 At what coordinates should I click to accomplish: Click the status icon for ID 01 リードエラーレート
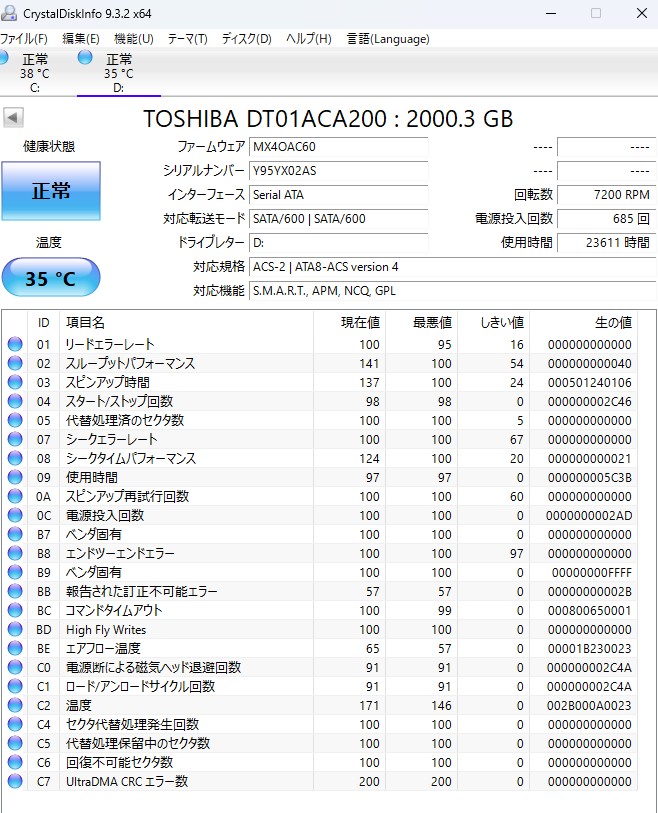pos(15,344)
